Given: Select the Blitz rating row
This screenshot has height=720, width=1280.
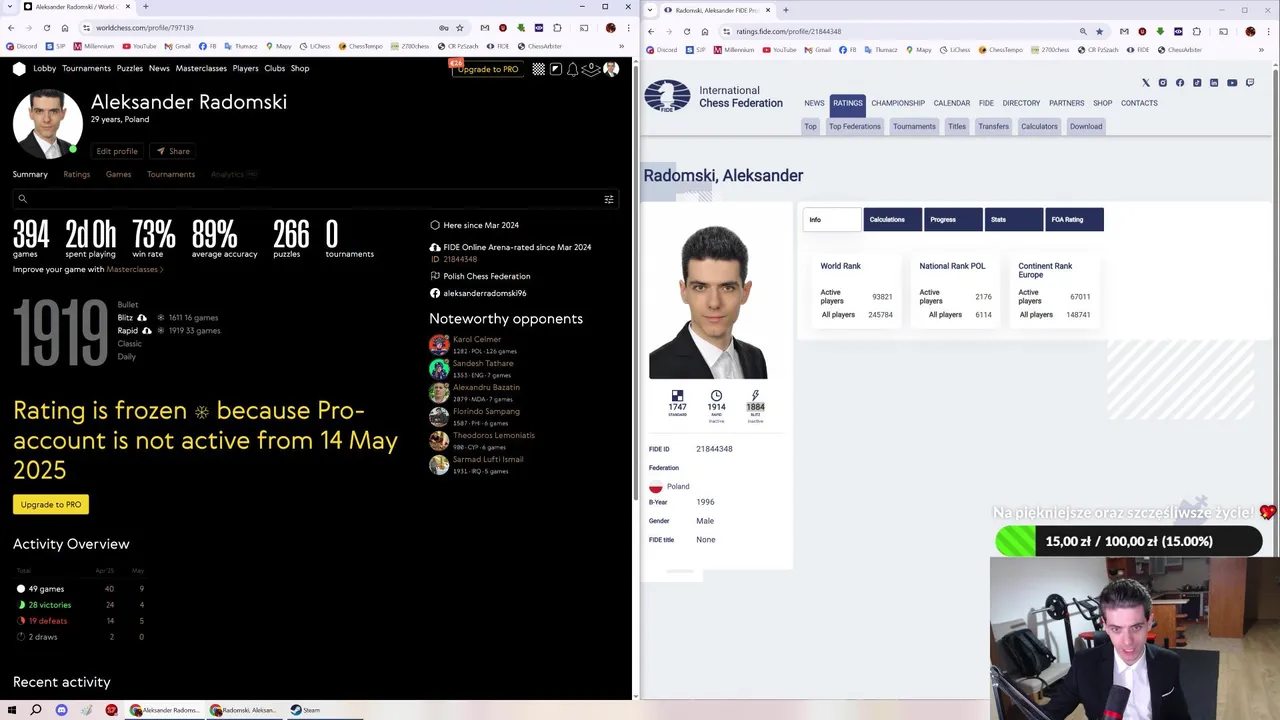Looking at the screenshot, I should point(168,317).
